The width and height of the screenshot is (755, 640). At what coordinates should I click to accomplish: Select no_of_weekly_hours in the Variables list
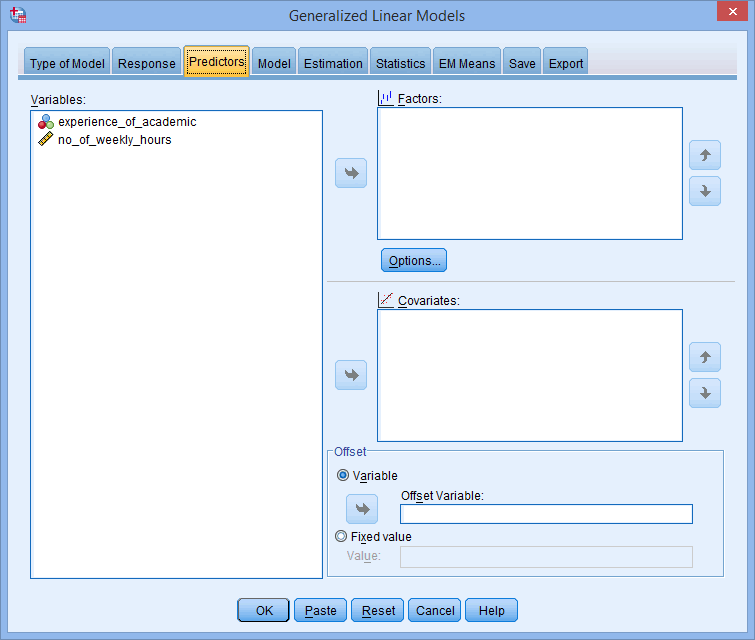(115, 140)
